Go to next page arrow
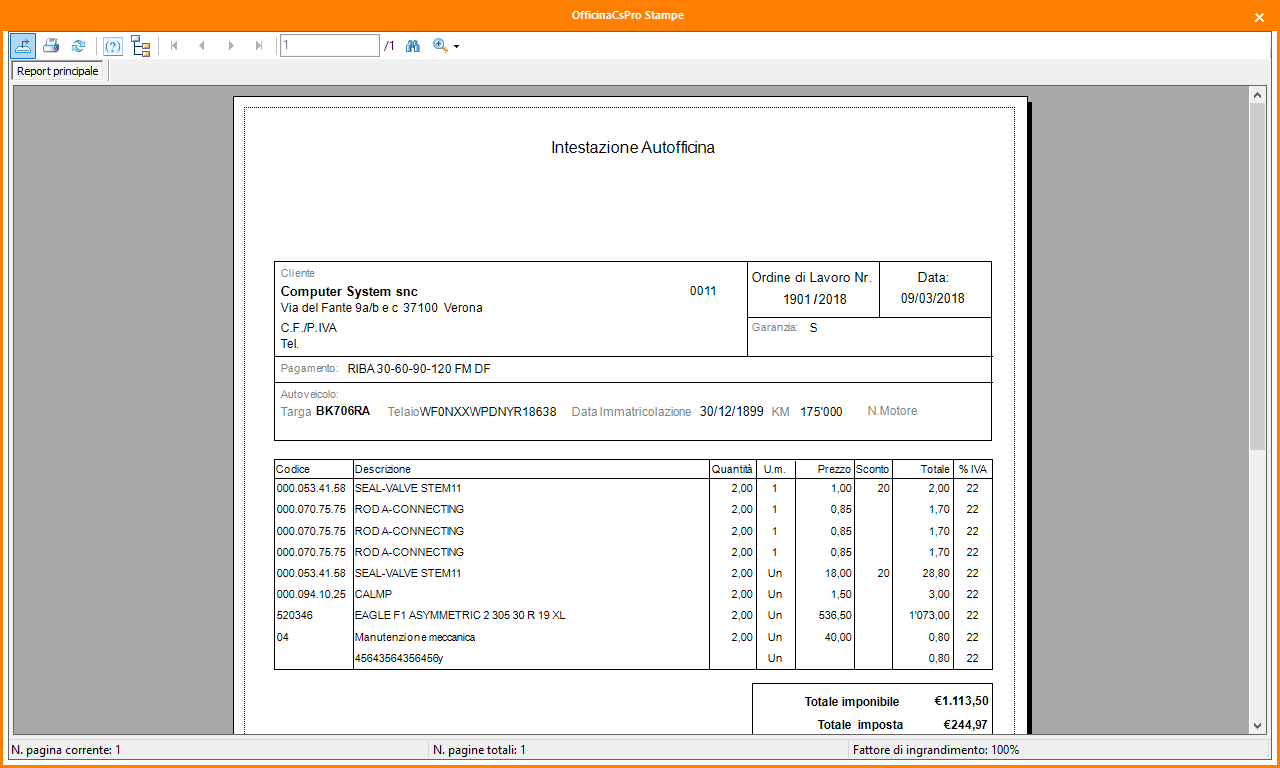 tap(231, 46)
